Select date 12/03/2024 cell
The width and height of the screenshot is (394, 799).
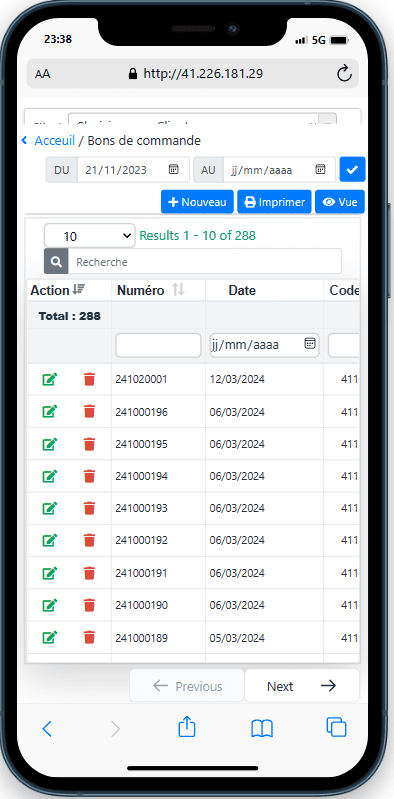click(x=237, y=380)
